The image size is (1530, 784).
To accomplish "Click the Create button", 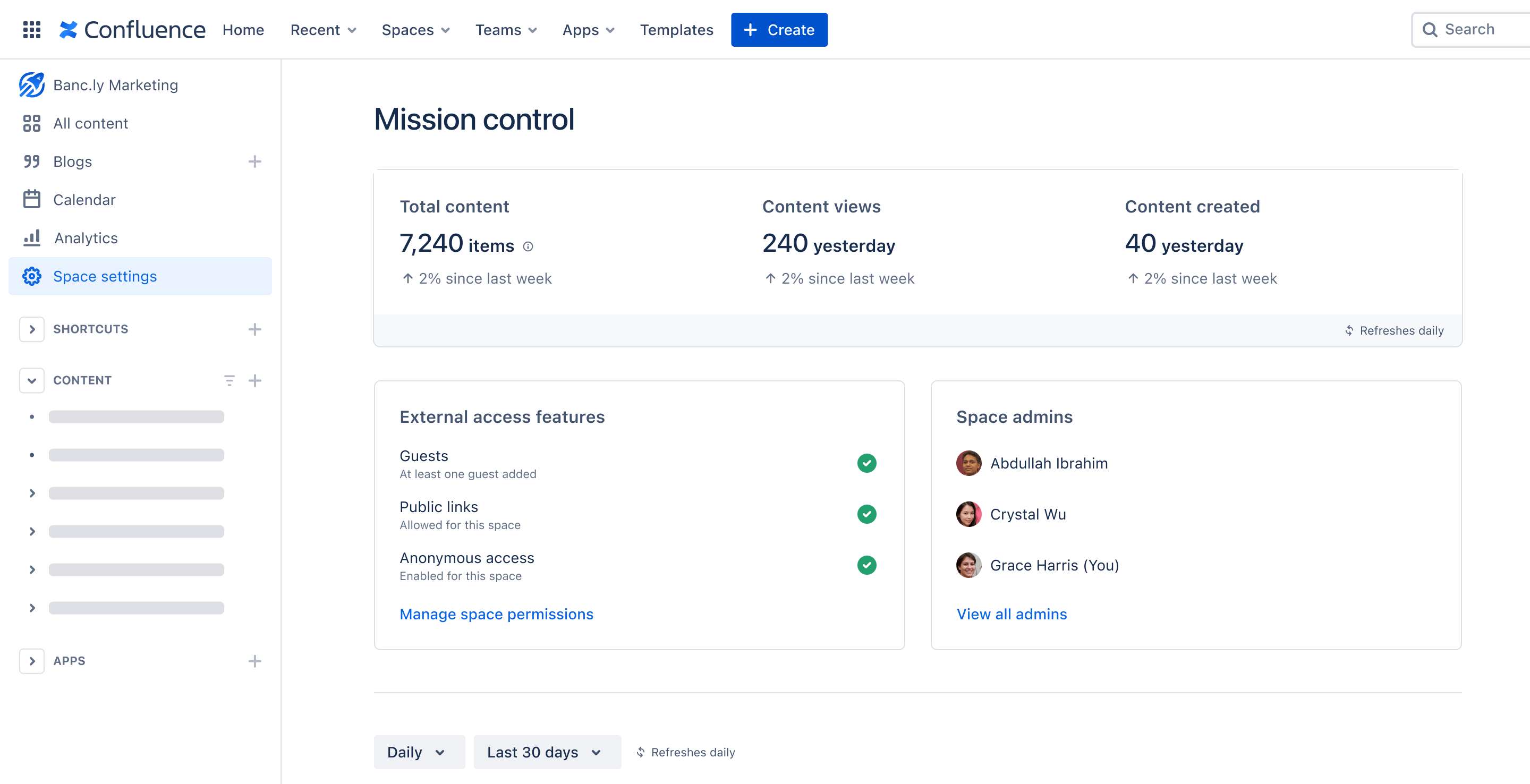I will (x=778, y=29).
